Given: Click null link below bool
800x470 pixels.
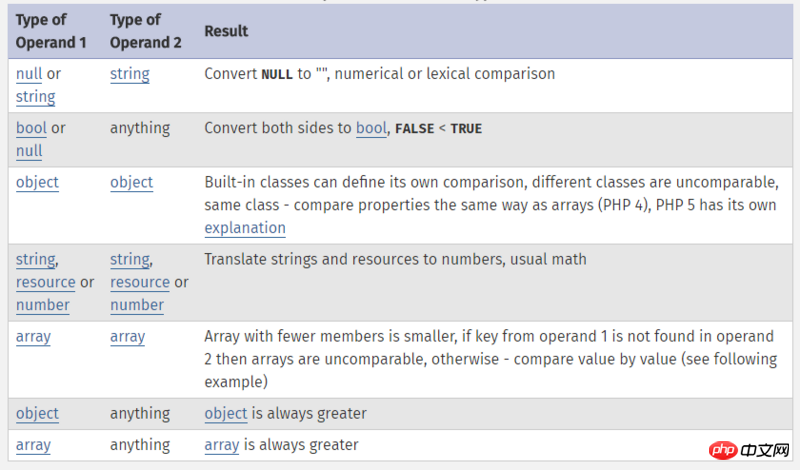Looking at the screenshot, I should [x=29, y=151].
